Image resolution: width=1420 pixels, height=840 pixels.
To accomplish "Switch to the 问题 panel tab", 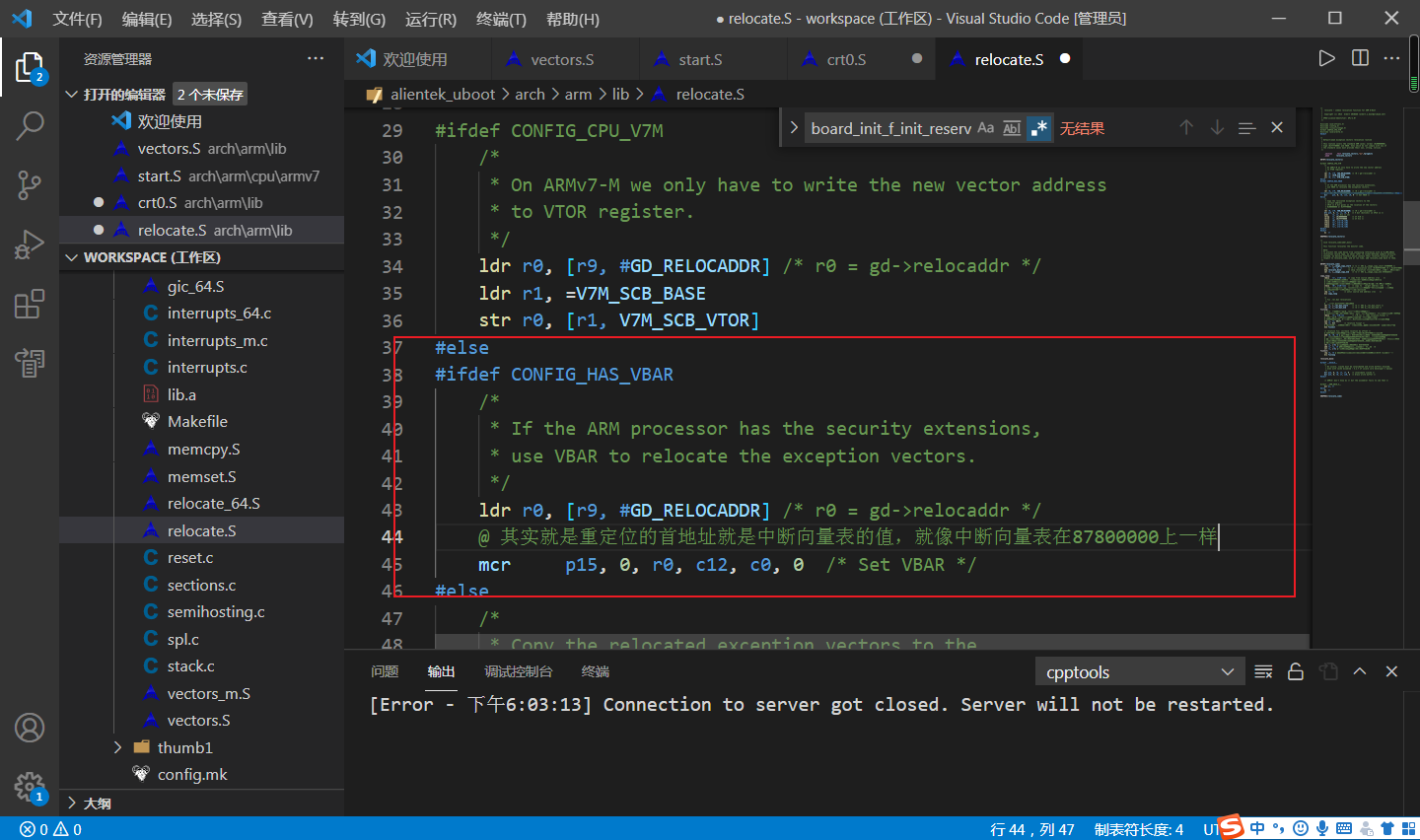I will 385,671.
